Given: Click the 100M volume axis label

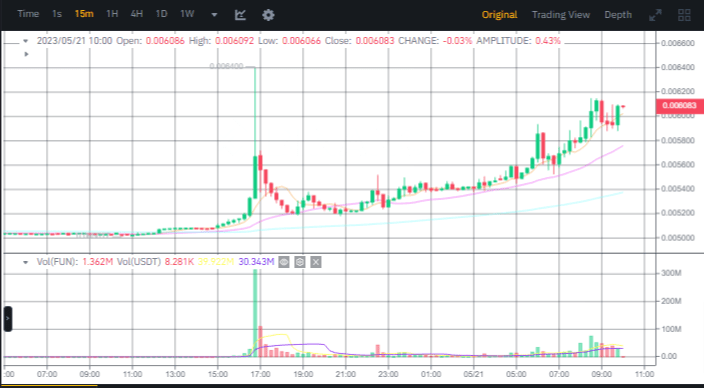Looking at the screenshot, I should (671, 329).
